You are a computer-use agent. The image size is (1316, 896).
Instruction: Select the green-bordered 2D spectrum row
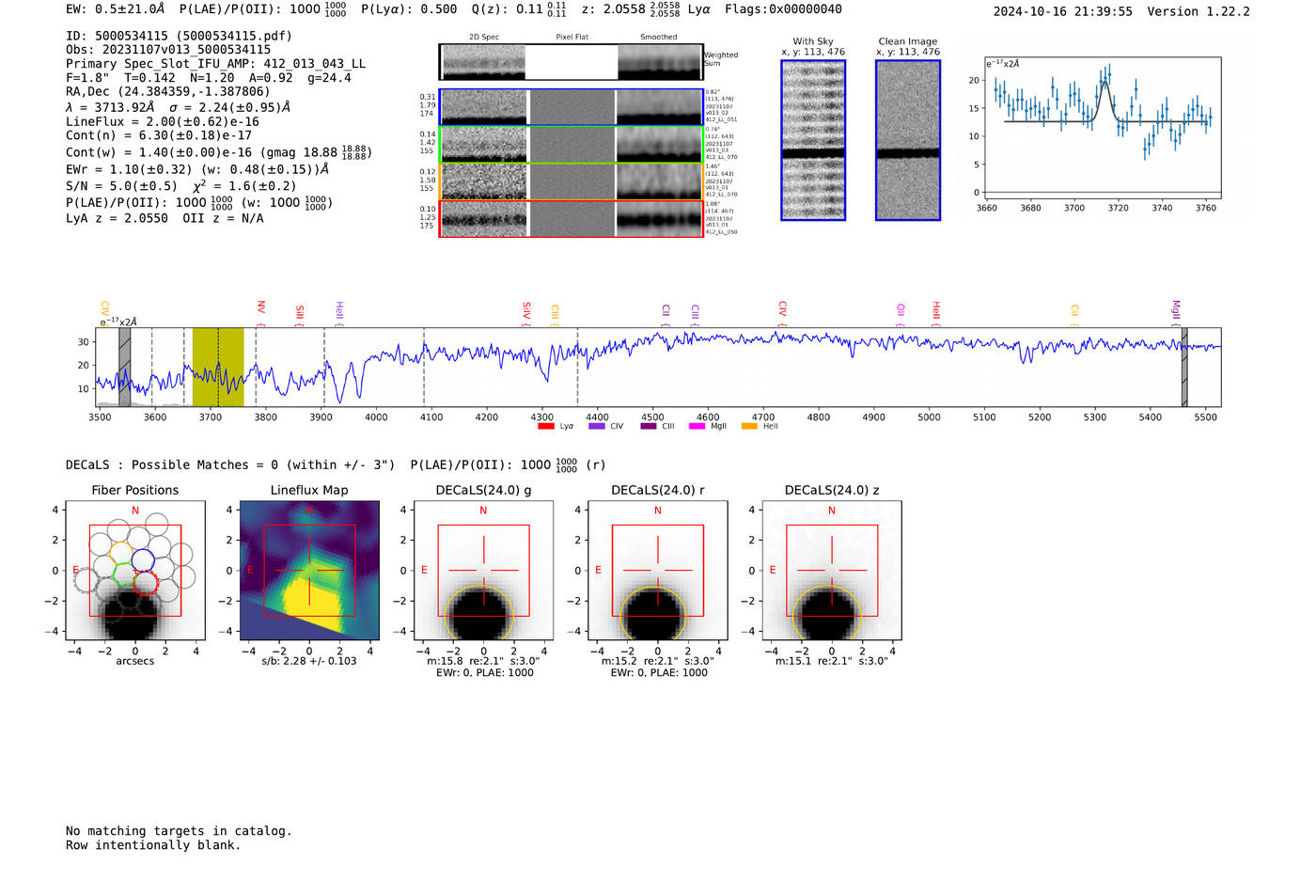tap(572, 145)
